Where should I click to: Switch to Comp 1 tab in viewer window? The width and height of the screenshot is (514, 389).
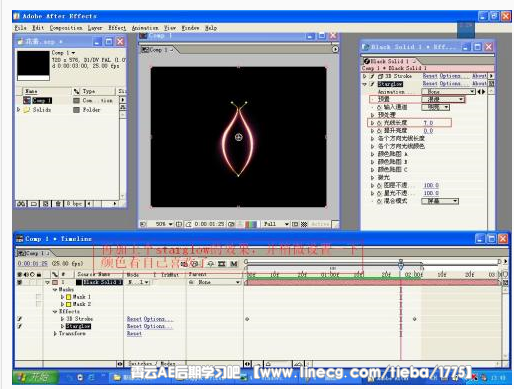(158, 50)
